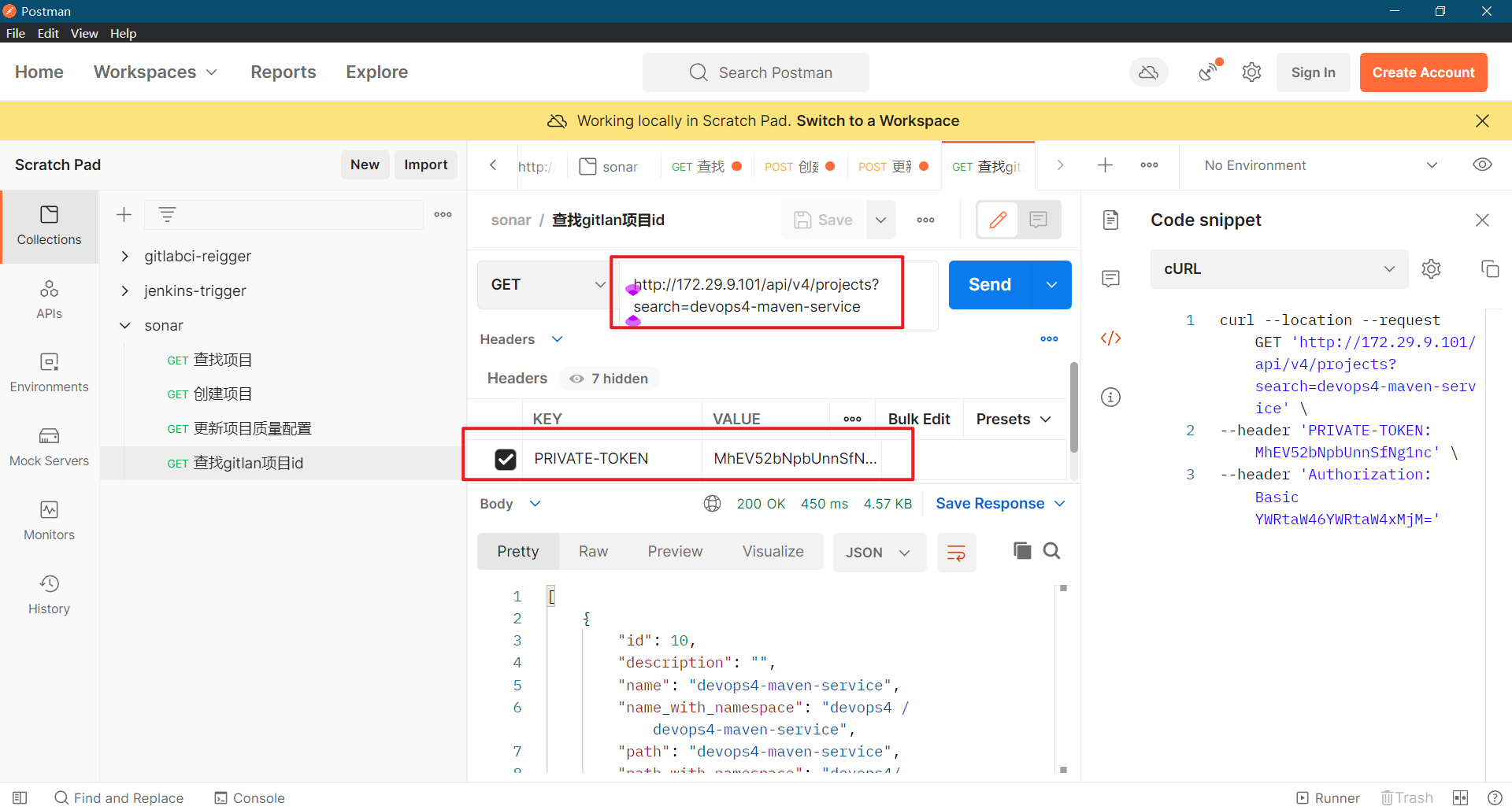This screenshot has height=810, width=1512.
Task: Click the filter collections icon
Action: tap(167, 214)
